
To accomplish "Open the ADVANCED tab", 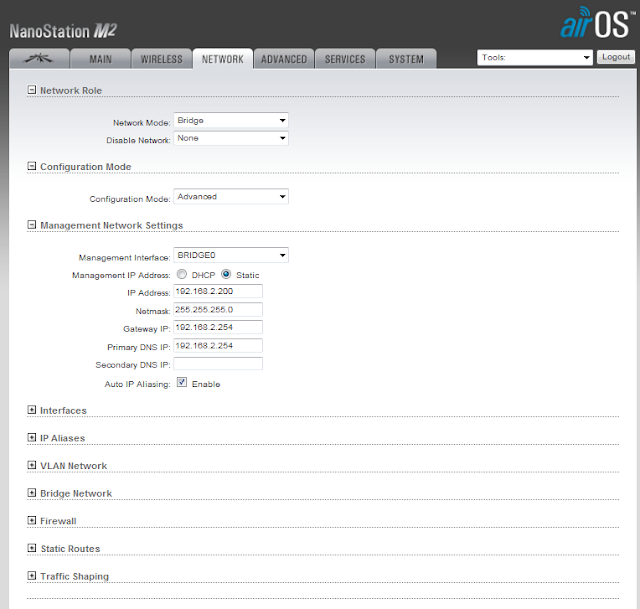I will (x=284, y=59).
